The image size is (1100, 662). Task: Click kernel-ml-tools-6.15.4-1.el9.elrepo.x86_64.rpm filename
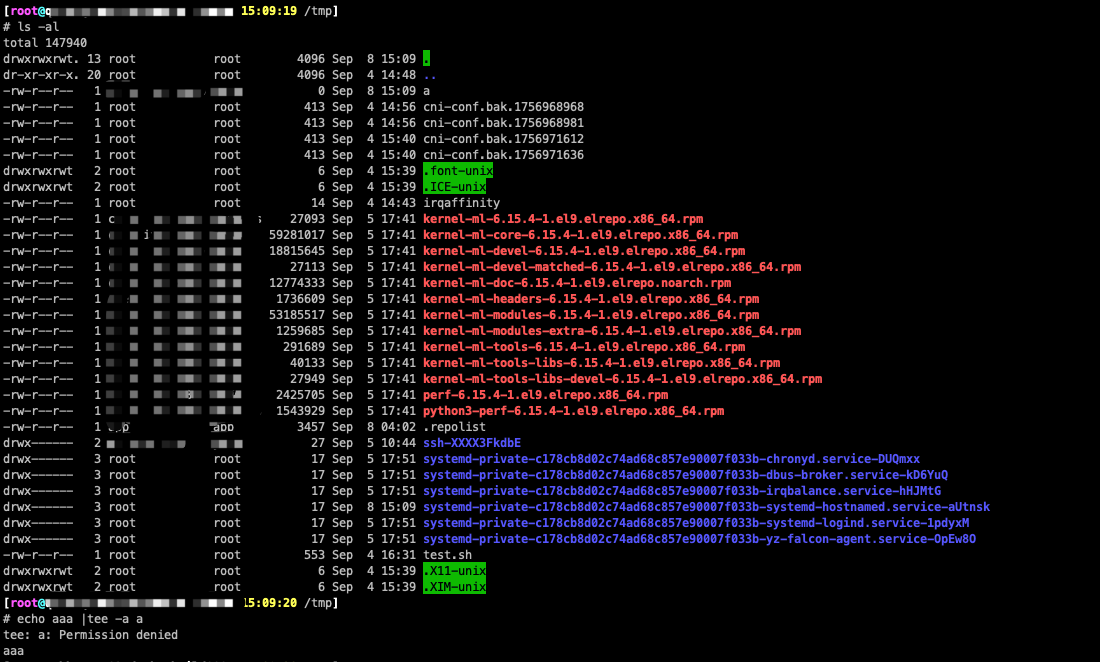[584, 347]
